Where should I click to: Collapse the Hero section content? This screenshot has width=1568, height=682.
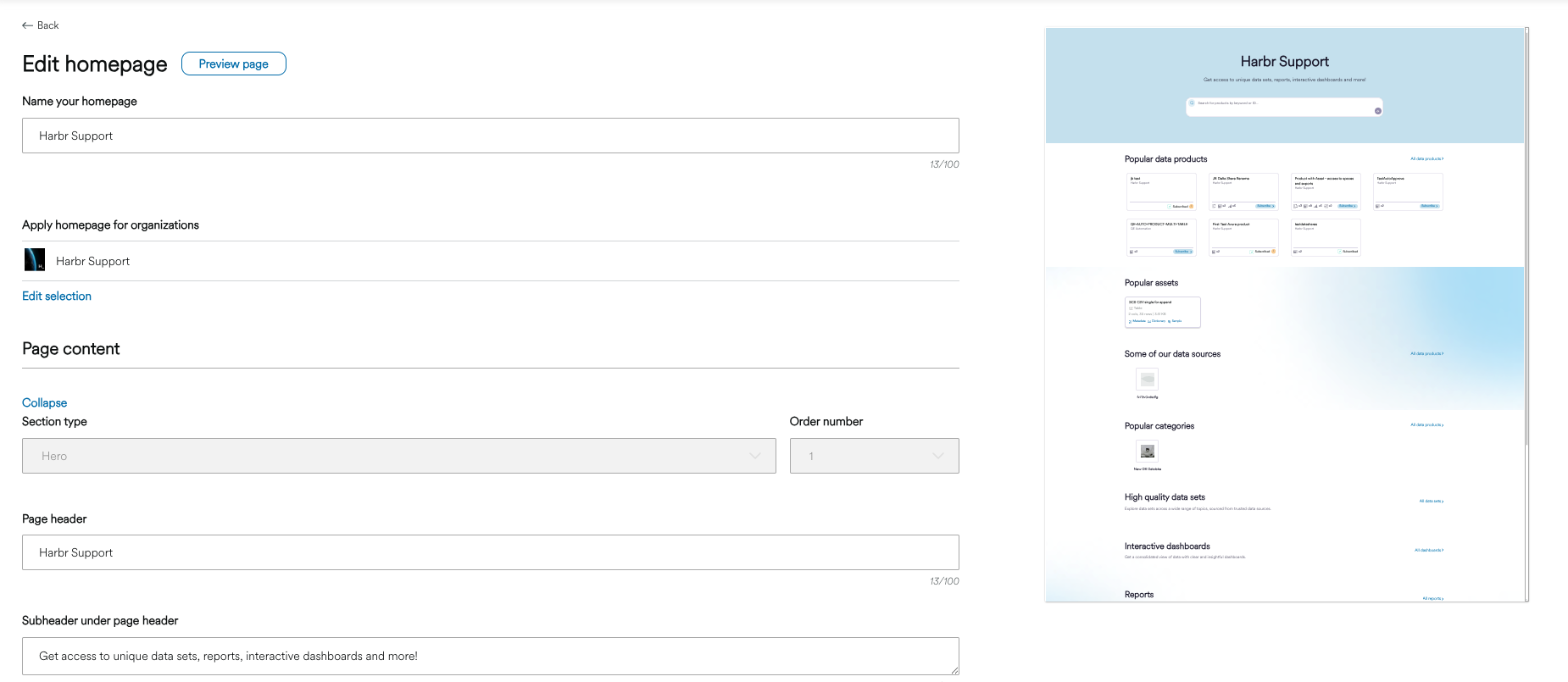[x=44, y=402]
